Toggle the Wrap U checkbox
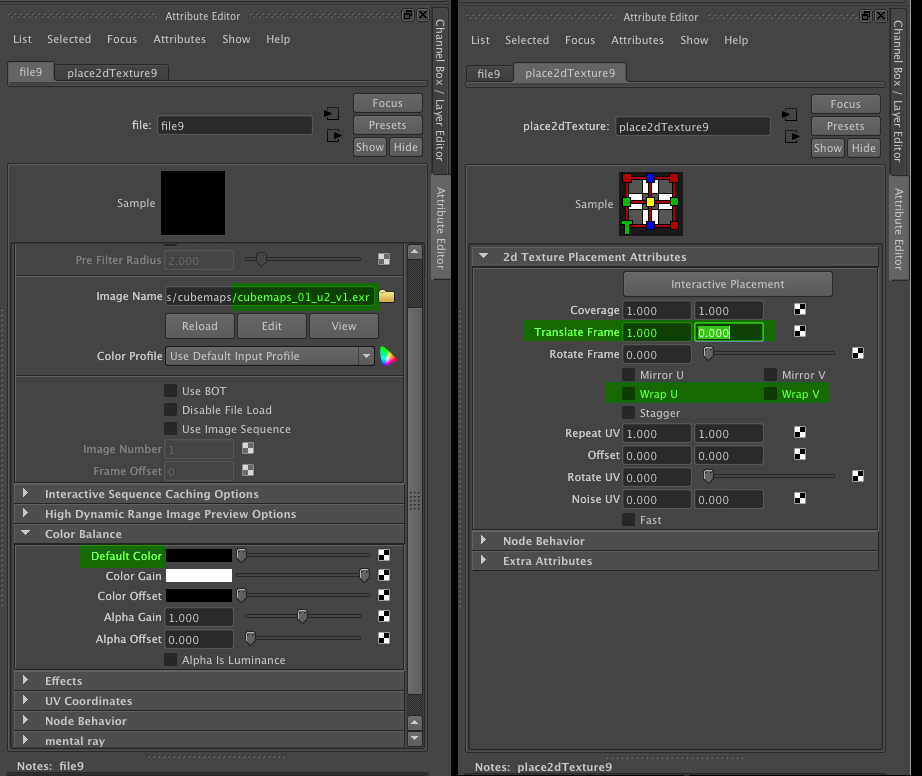This screenshot has width=922, height=776. 629,393
